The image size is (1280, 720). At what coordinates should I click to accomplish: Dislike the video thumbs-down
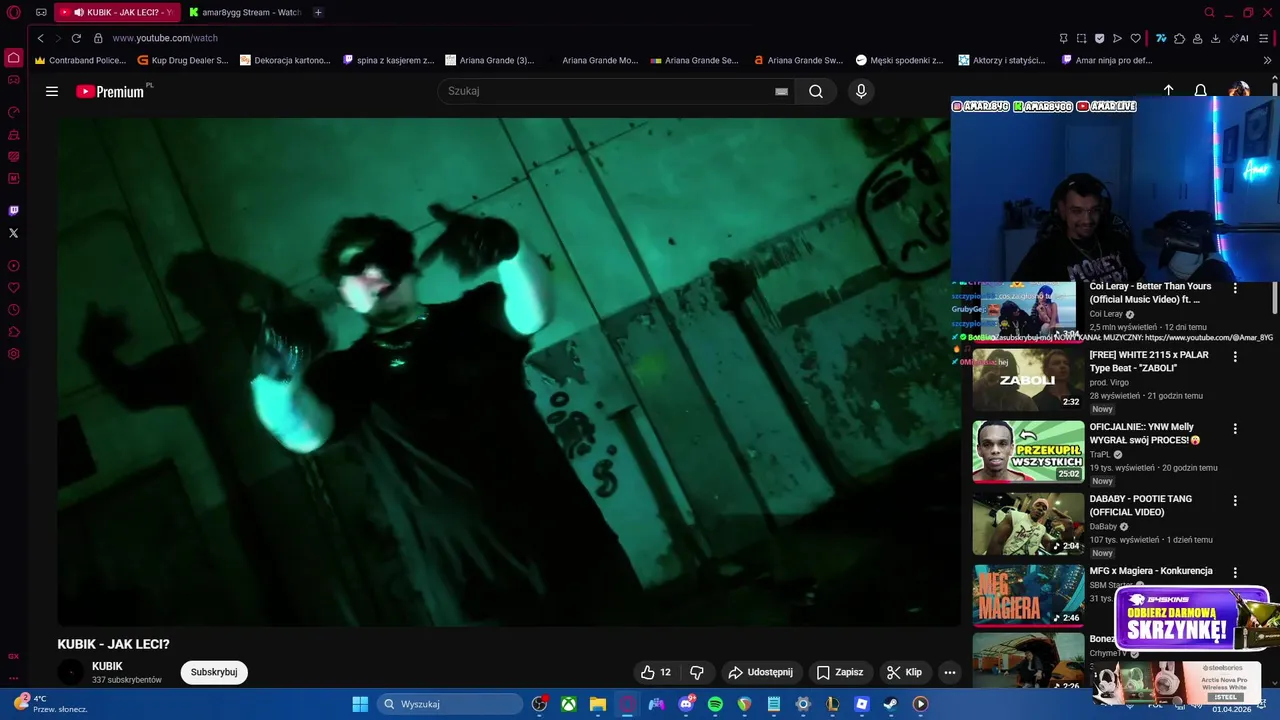pos(697,672)
